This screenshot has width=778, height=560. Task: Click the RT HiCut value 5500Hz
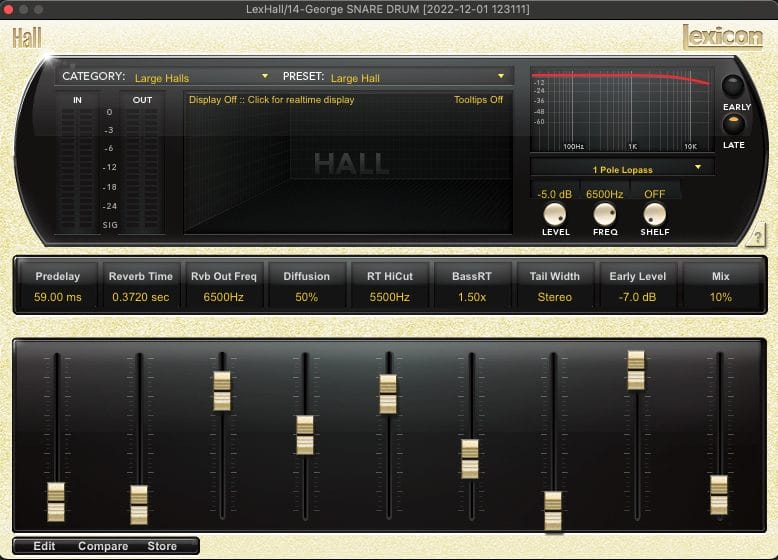[389, 297]
